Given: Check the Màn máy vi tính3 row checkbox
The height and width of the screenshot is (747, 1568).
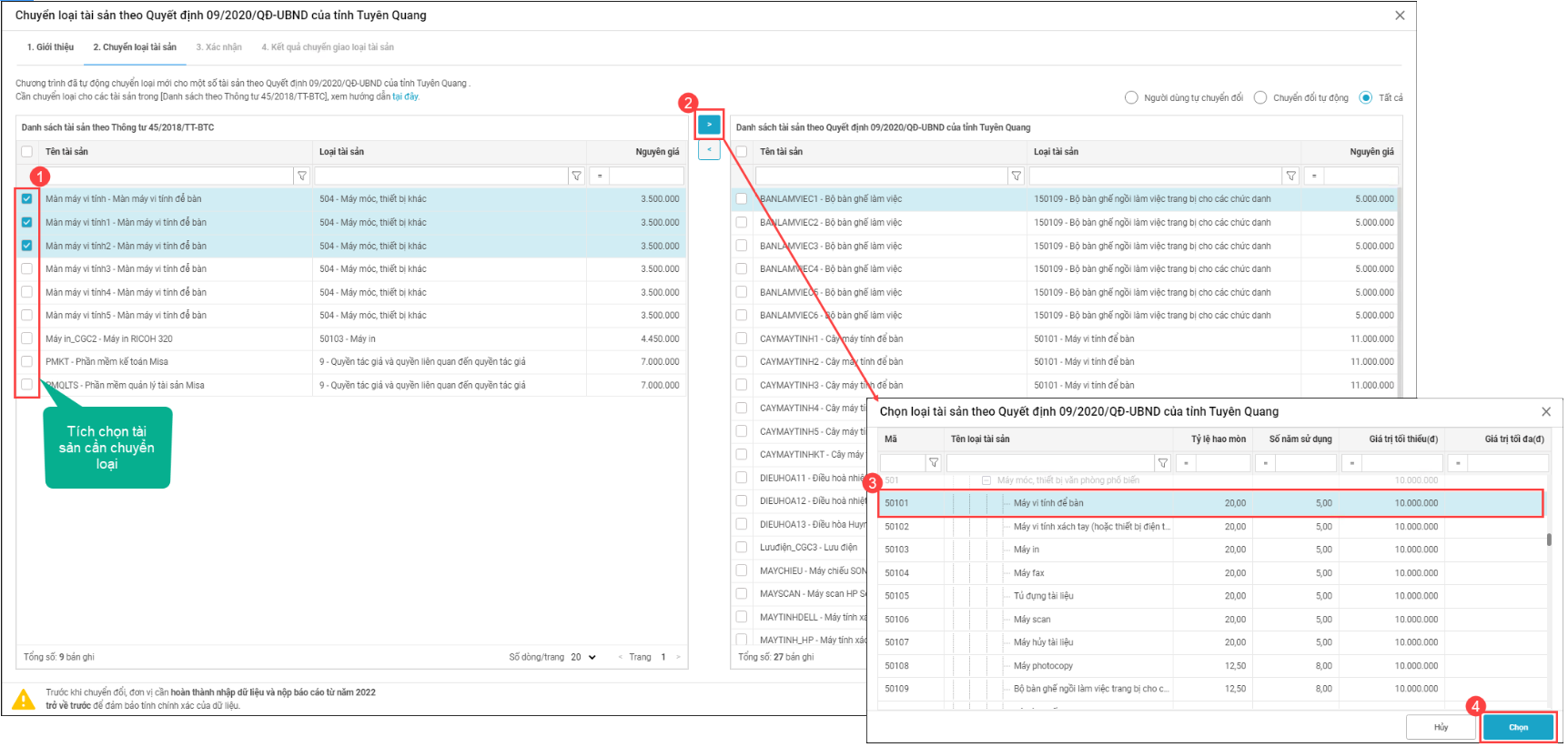Looking at the screenshot, I should (x=26, y=268).
